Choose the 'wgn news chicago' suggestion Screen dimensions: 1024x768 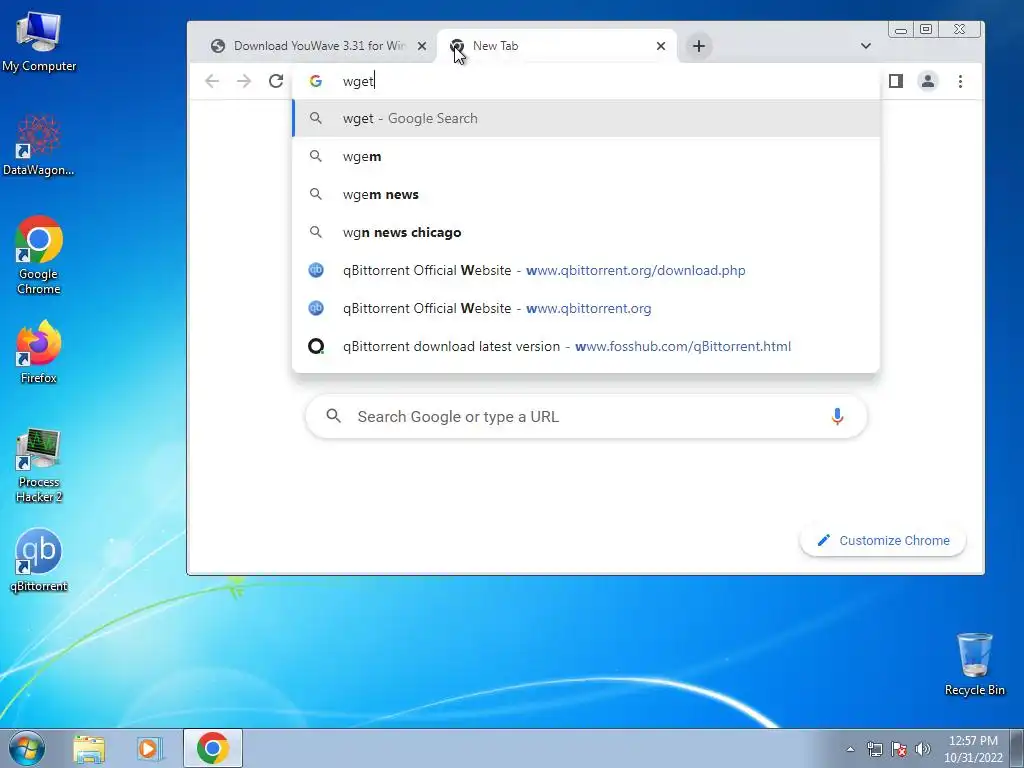[586, 232]
